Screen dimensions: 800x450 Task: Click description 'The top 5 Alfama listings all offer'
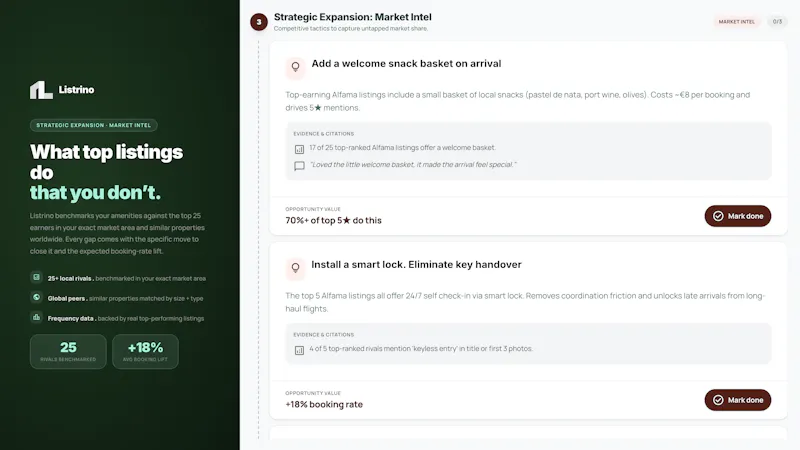[x=525, y=302]
